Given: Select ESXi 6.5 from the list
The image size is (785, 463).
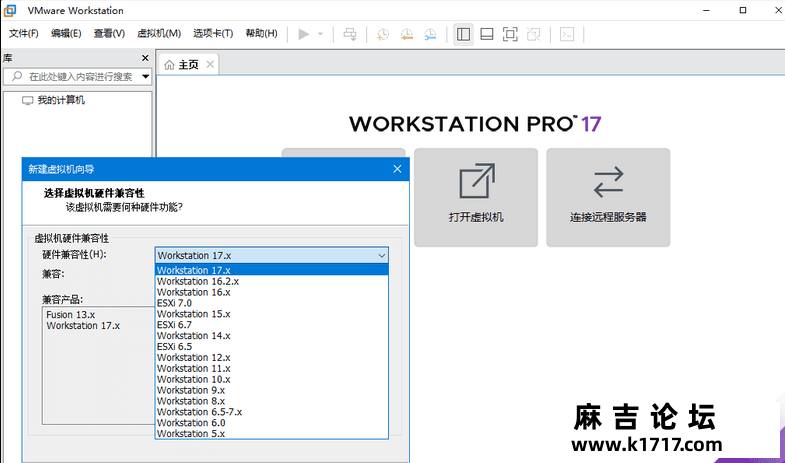Looking at the screenshot, I should (x=272, y=347).
